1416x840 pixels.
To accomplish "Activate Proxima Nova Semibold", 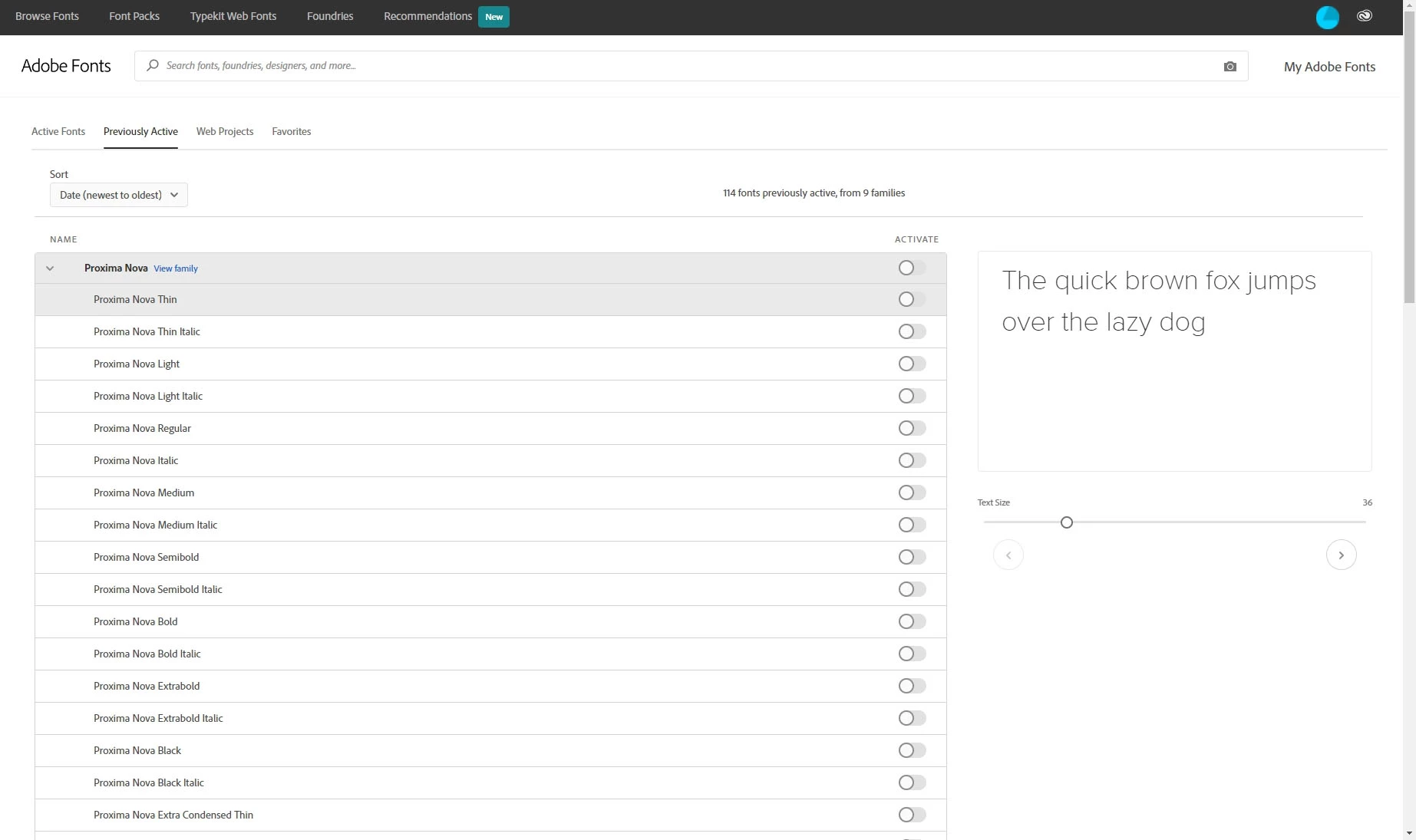I will click(912, 557).
